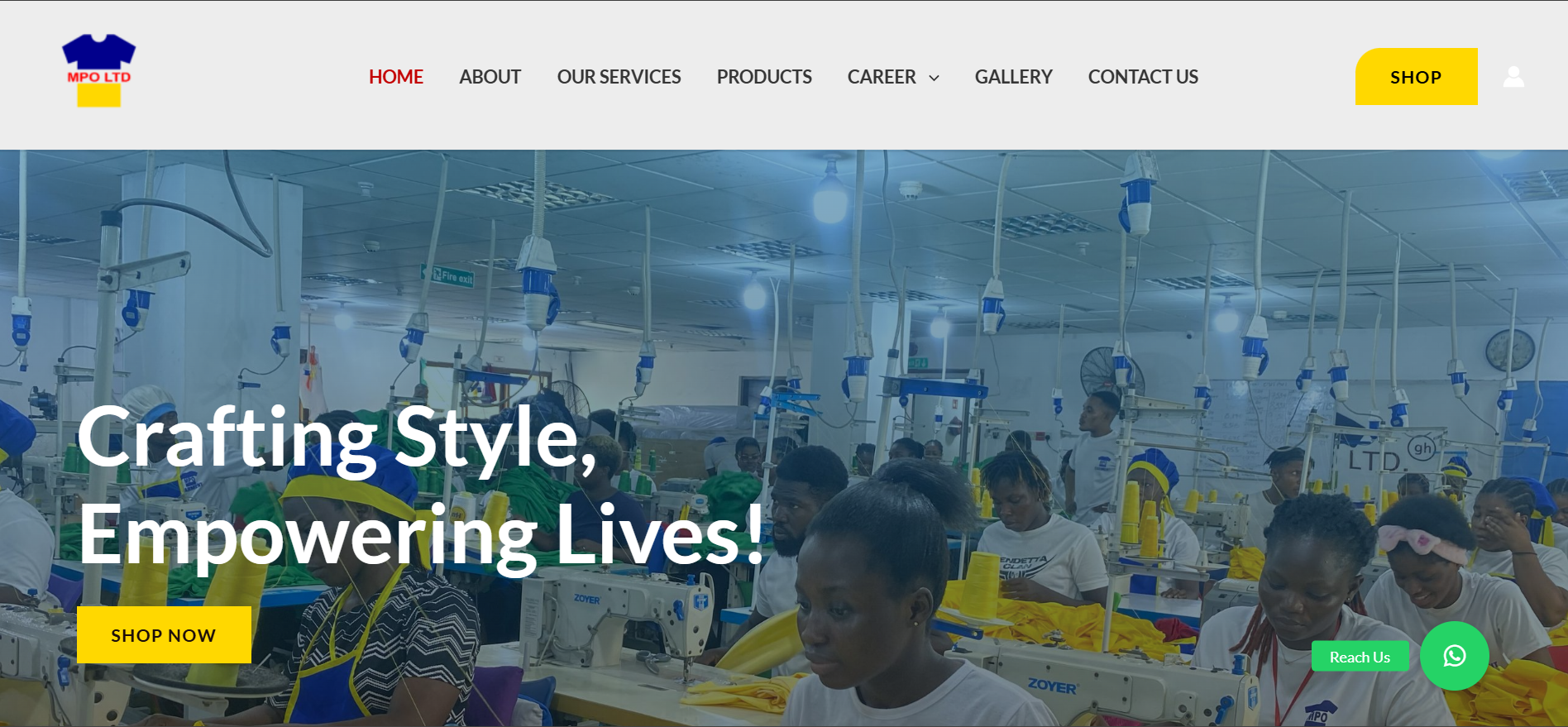Expand the CAREER dropdown chevron
This screenshot has width=1568, height=727.
pos(935,78)
